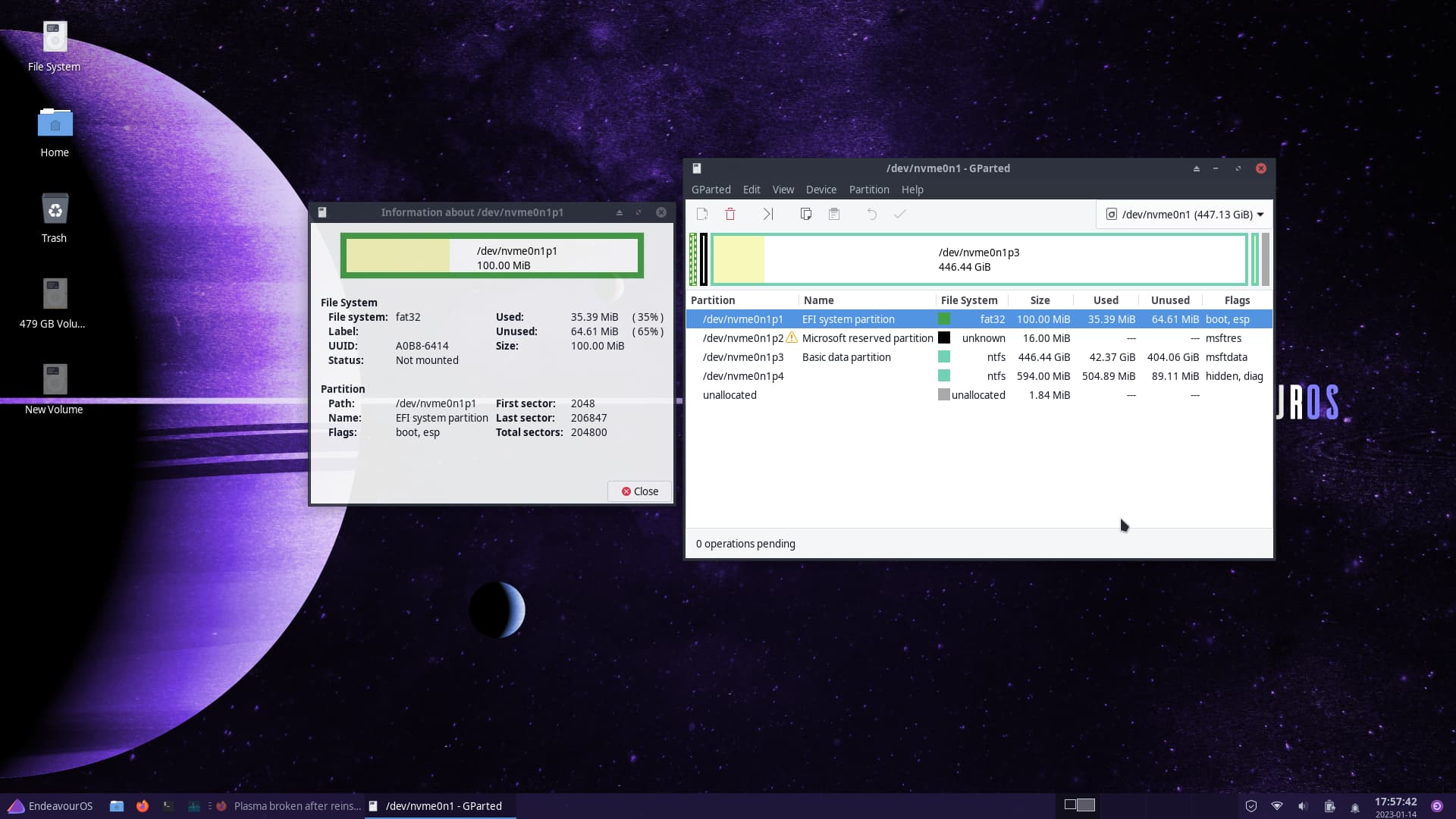The width and height of the screenshot is (1456, 819).
Task: Open the View menu
Action: tap(783, 190)
